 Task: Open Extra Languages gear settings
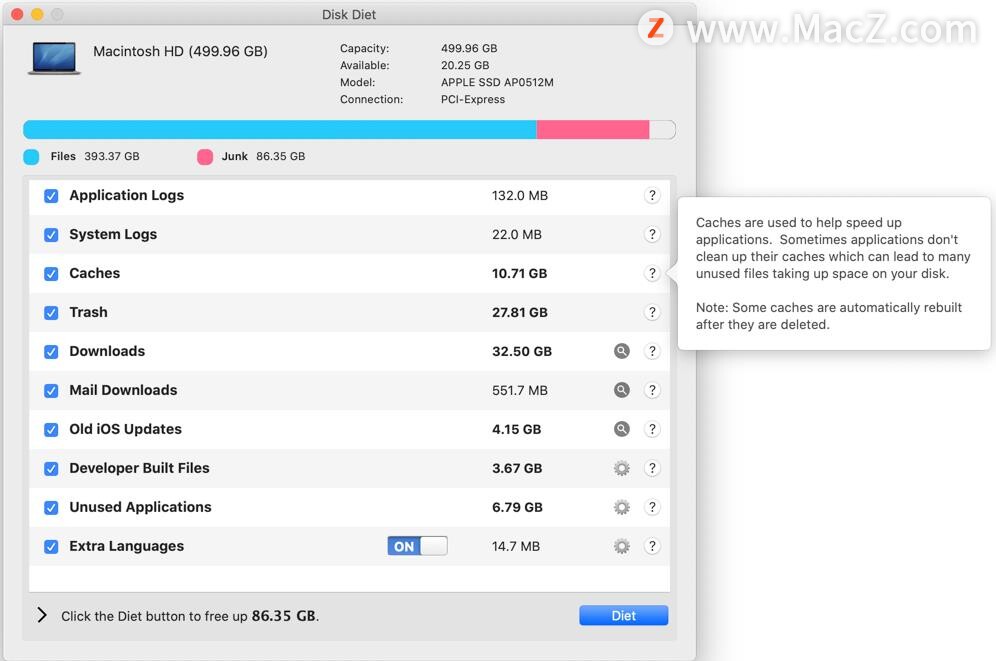[x=622, y=546]
